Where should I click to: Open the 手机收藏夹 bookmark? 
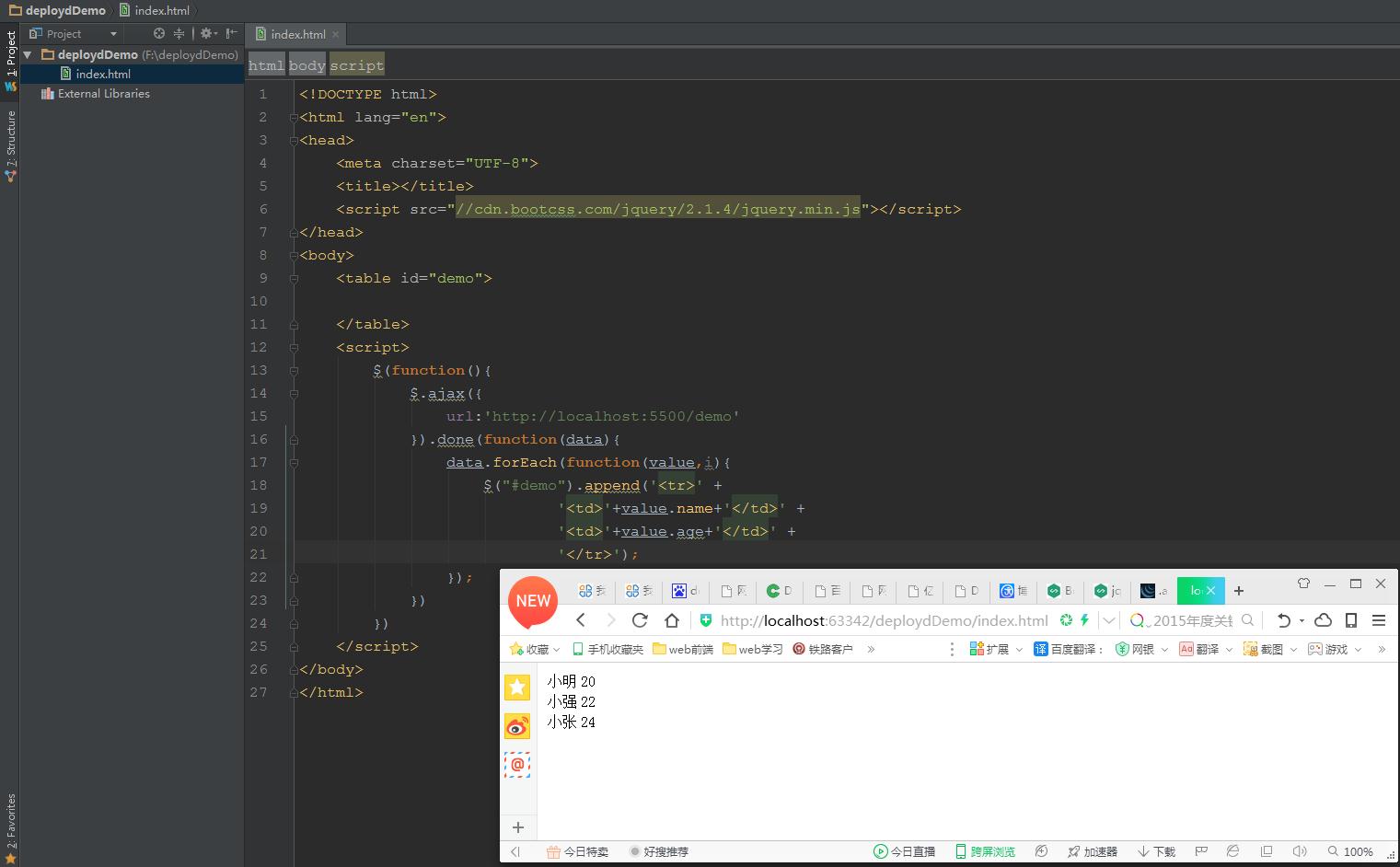tap(607, 649)
